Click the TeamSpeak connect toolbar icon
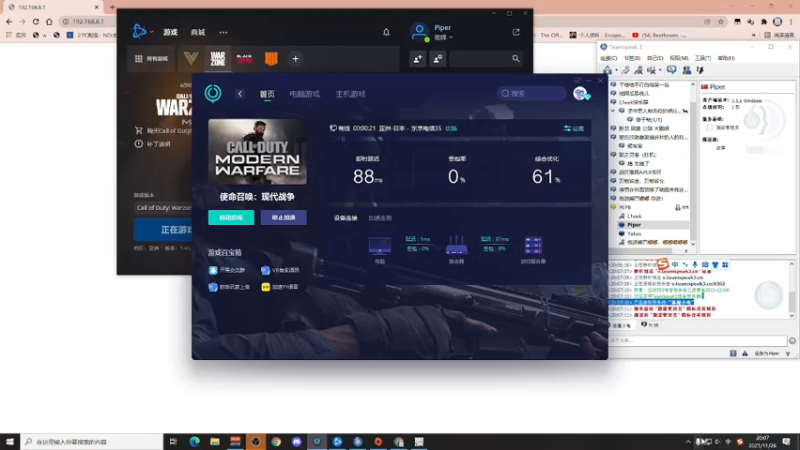Viewport: 800px width, 450px height. tap(608, 70)
